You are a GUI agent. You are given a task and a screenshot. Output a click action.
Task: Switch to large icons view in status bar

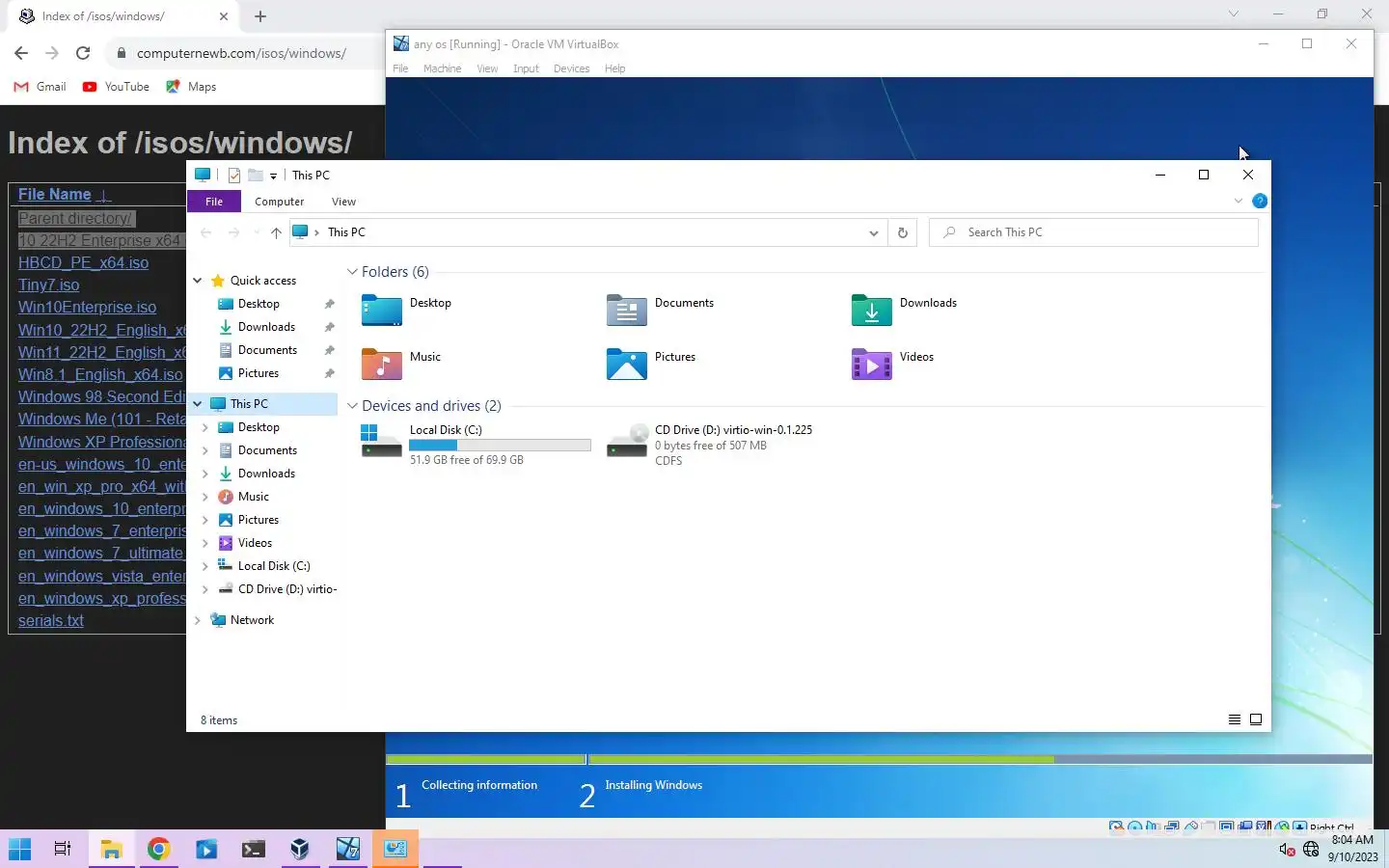tap(1256, 719)
